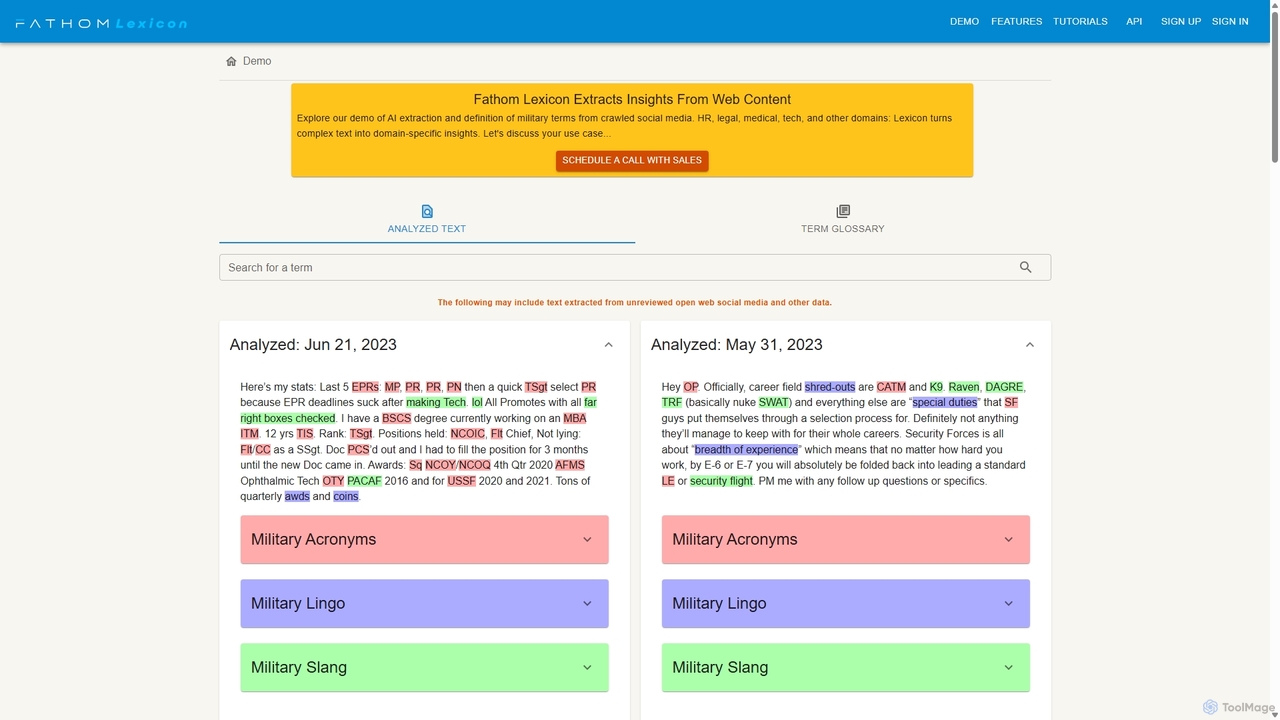Open the DEMO navigation item
The width and height of the screenshot is (1280, 720).
click(964, 21)
